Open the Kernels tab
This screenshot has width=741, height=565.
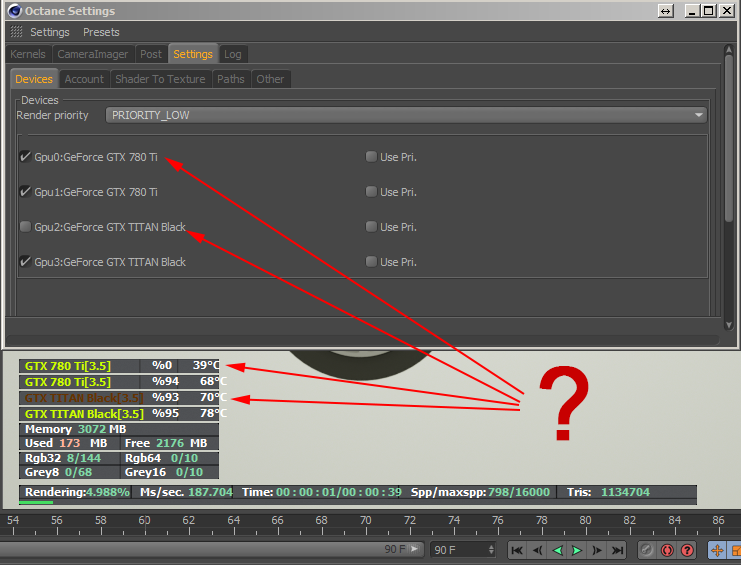[28, 54]
